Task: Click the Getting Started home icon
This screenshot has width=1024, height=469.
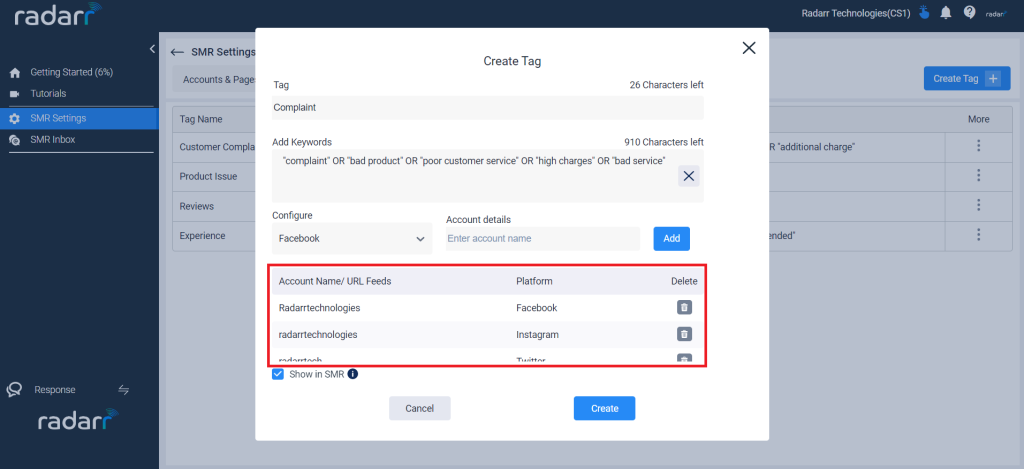Action: 15,73
